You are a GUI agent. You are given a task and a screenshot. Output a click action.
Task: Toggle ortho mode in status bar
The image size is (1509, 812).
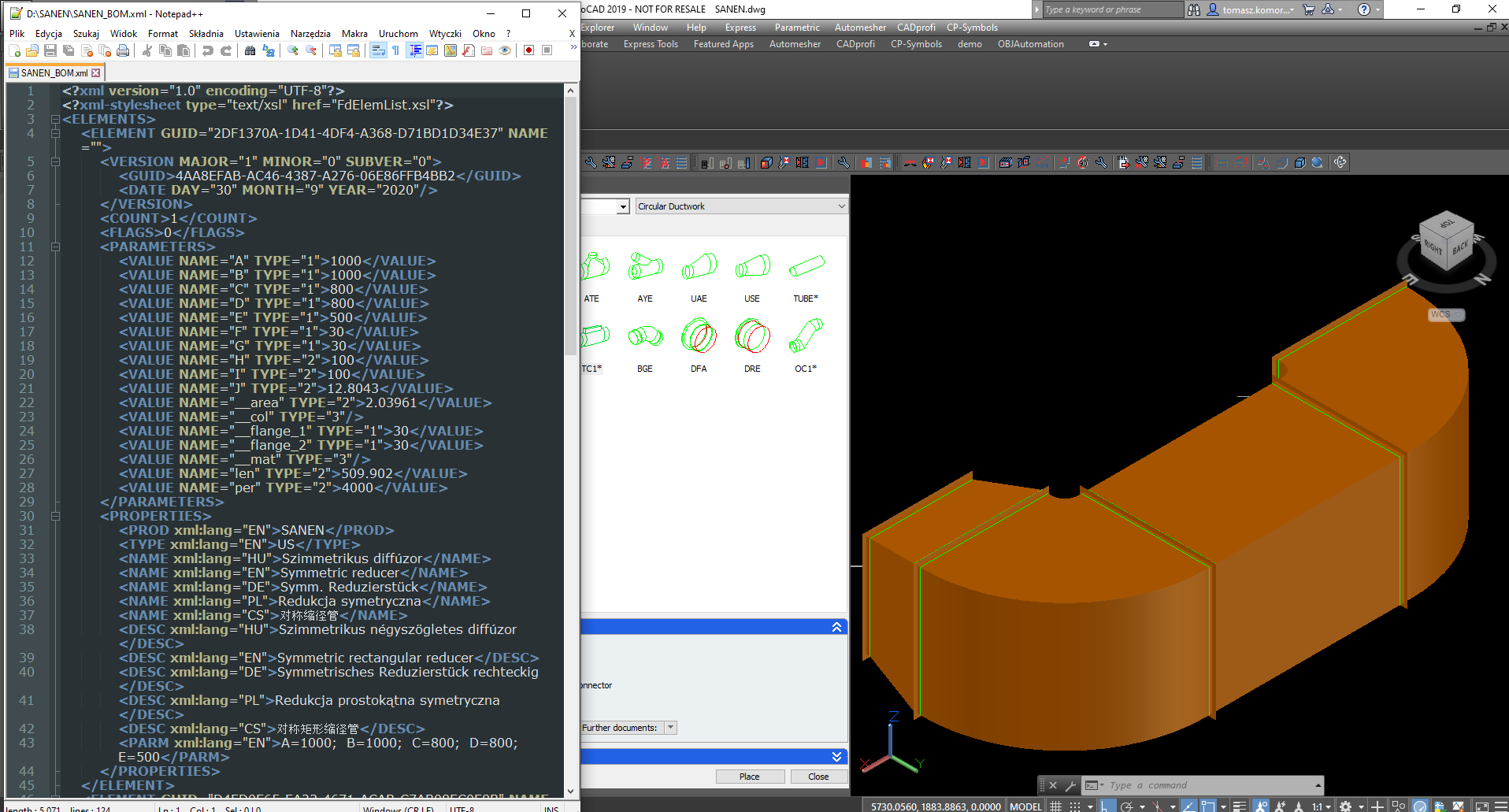tap(1107, 806)
